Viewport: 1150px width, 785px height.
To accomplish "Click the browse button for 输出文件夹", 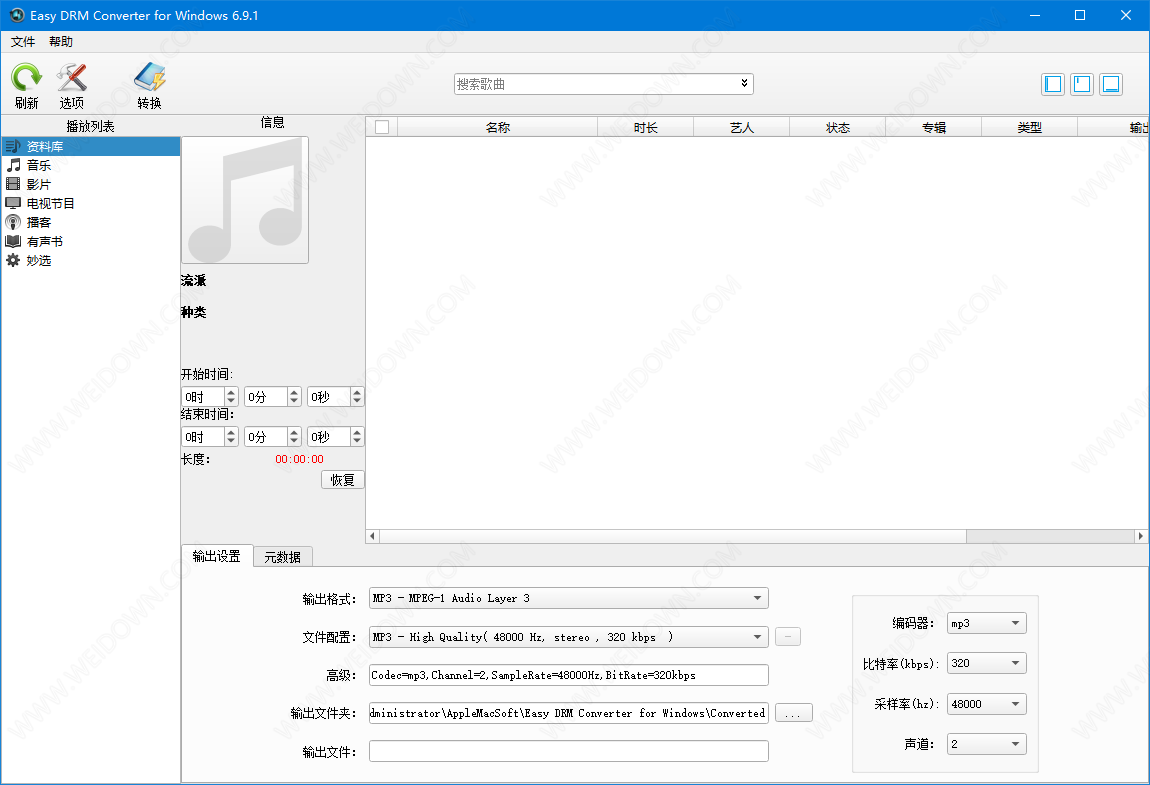I will (x=794, y=713).
